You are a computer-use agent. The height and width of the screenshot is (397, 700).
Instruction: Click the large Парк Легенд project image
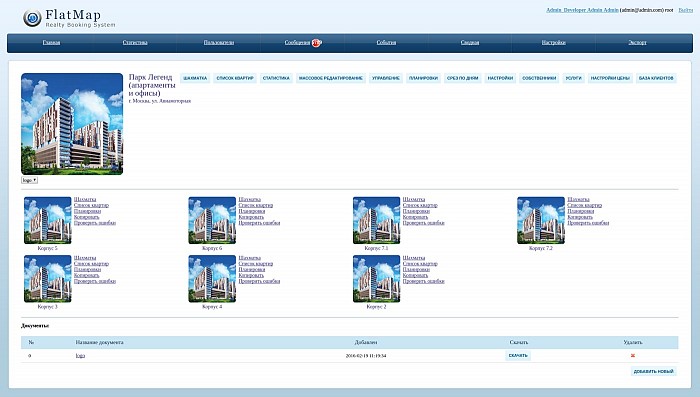tap(72, 124)
